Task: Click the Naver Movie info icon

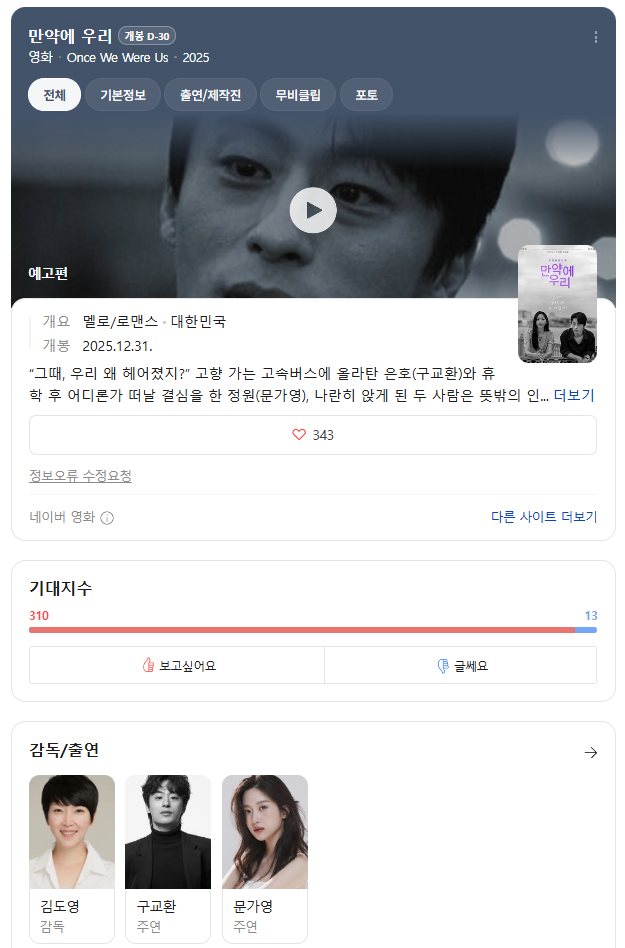Action: (x=107, y=518)
